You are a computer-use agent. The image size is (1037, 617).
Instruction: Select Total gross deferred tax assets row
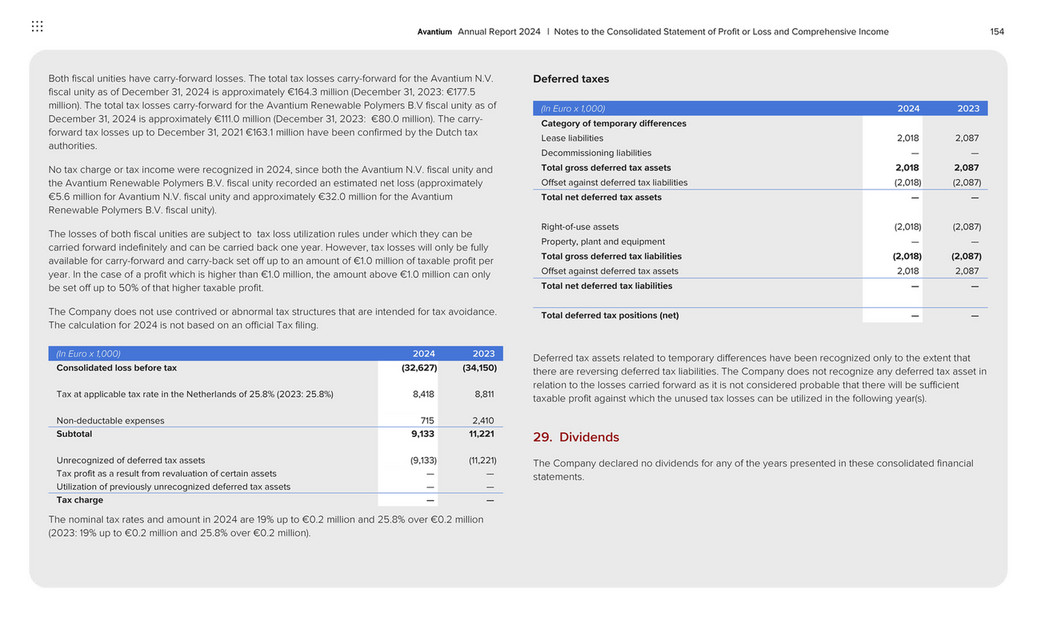(761, 168)
